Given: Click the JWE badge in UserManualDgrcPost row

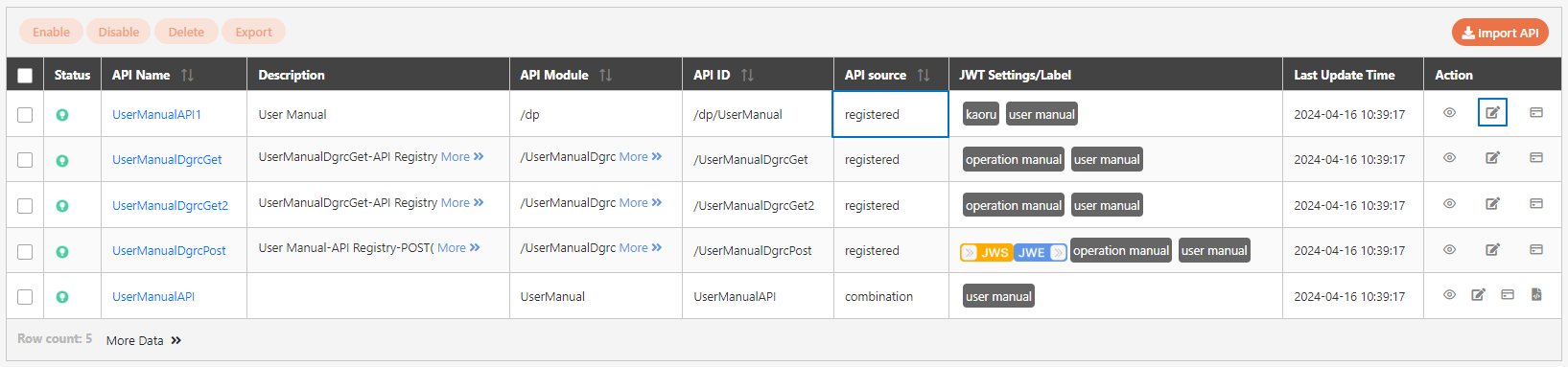Looking at the screenshot, I should pos(1041,252).
